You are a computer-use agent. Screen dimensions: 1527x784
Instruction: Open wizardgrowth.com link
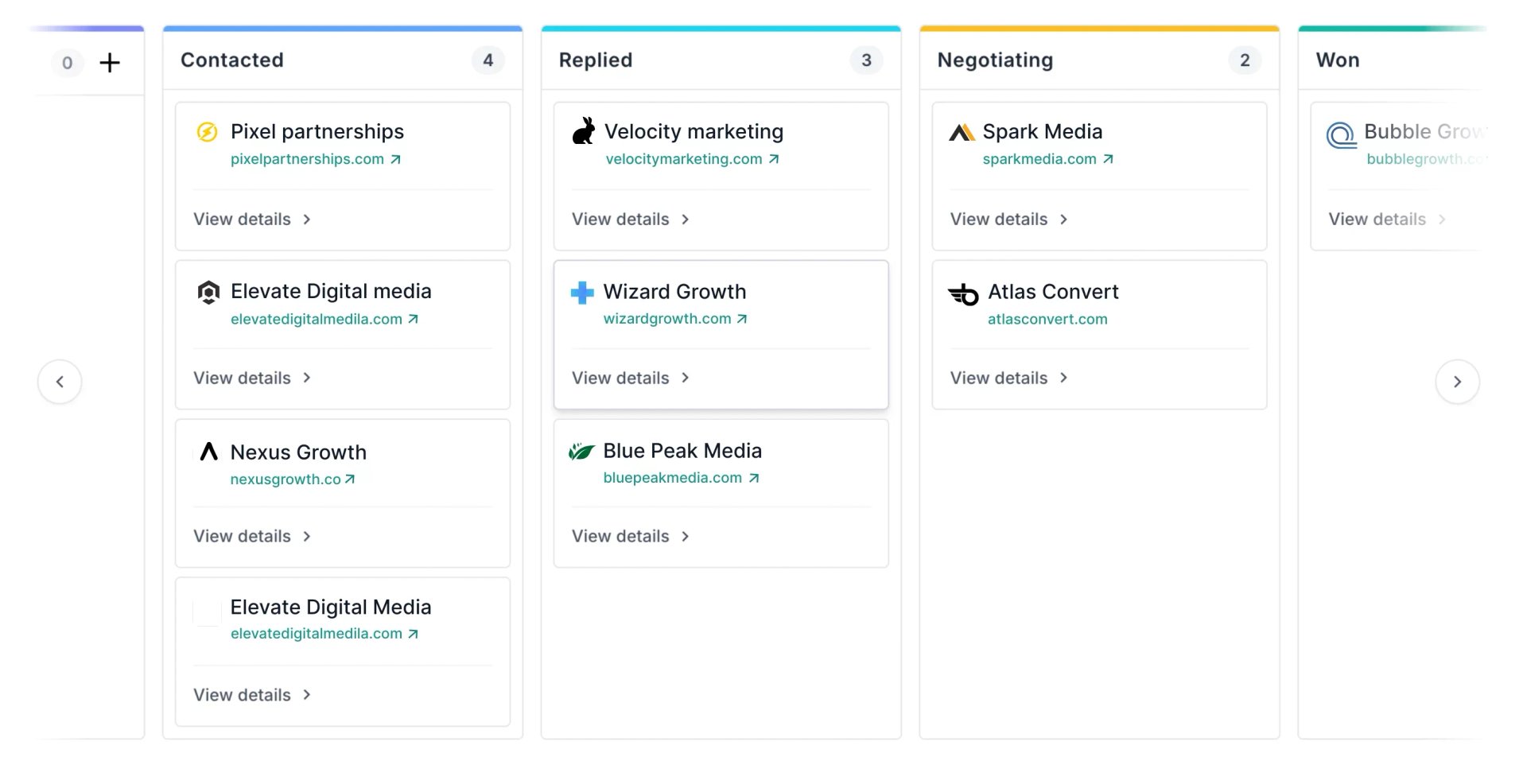667,319
